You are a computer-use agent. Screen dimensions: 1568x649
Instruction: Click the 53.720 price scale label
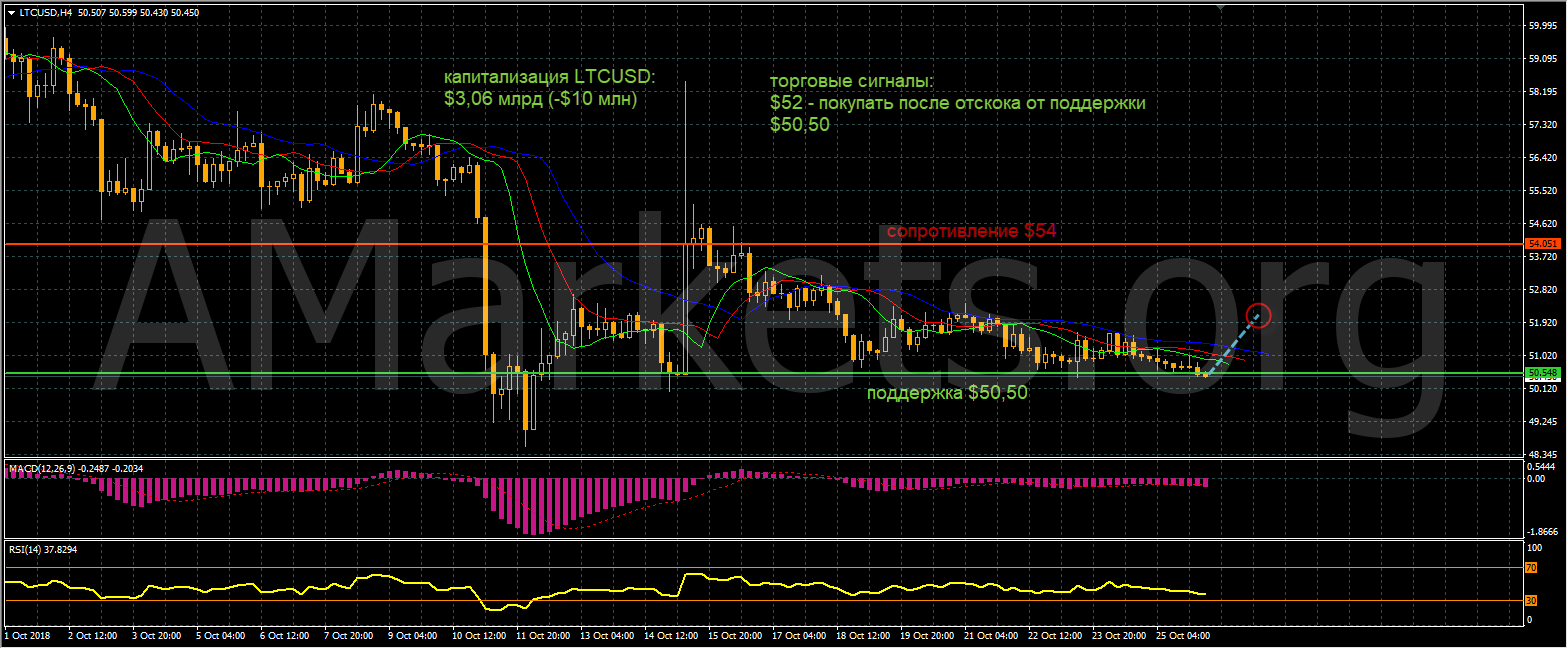point(1541,256)
